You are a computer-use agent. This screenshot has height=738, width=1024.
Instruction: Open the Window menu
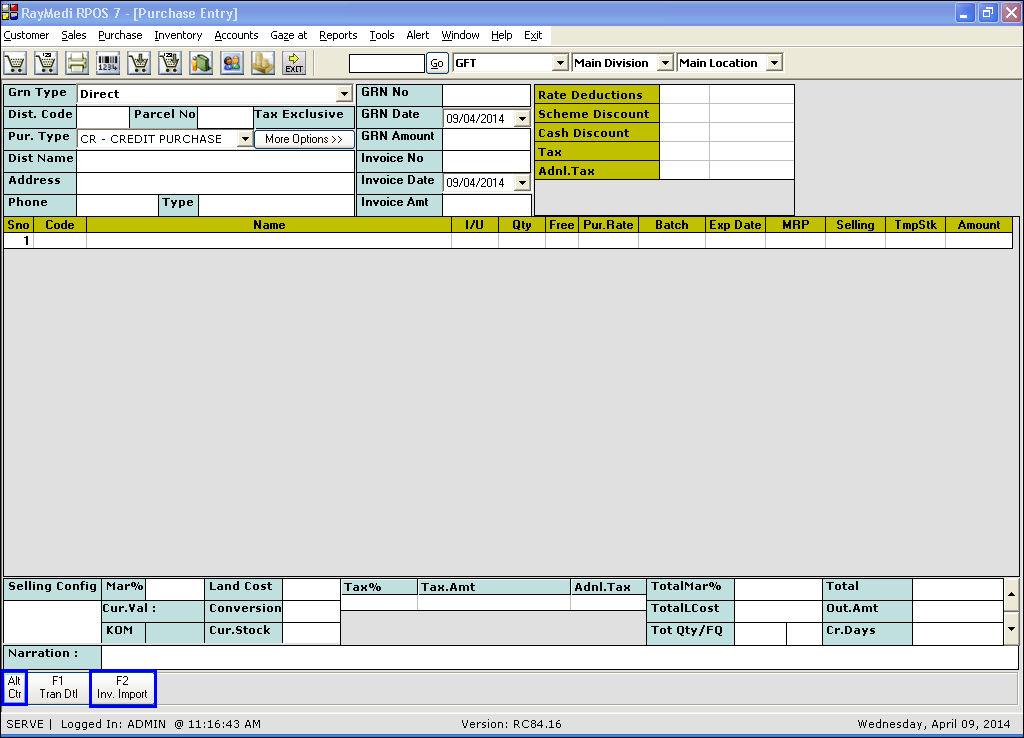coord(460,35)
